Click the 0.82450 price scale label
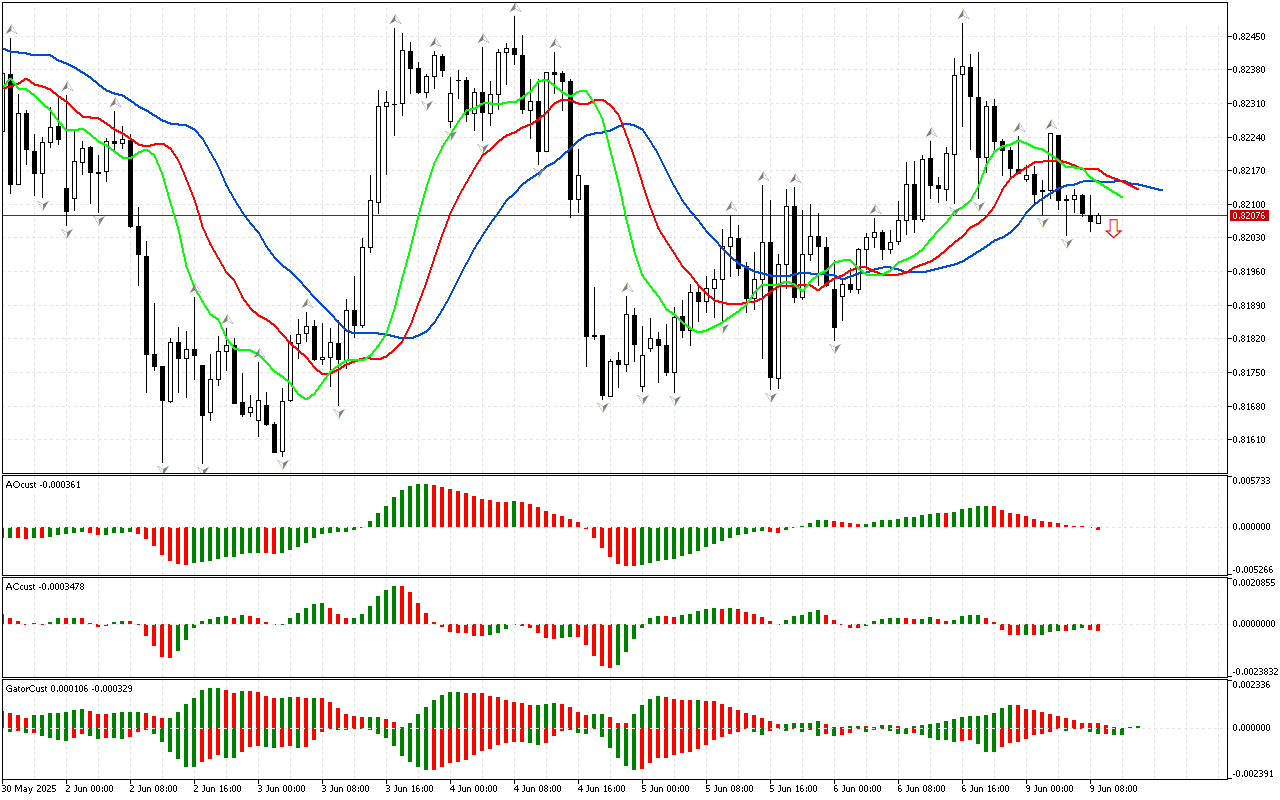 pos(1249,38)
